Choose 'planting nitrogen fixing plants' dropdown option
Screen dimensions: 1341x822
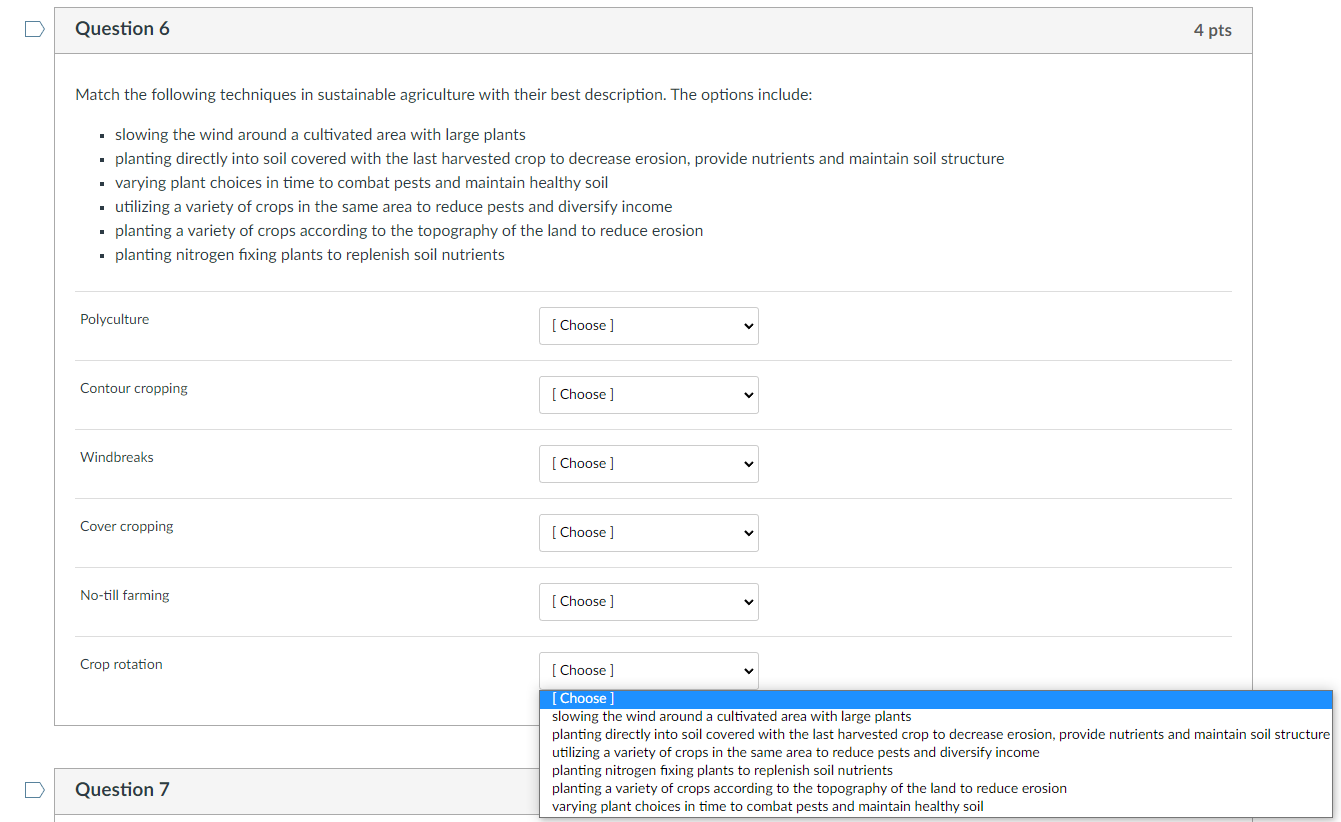point(936,771)
